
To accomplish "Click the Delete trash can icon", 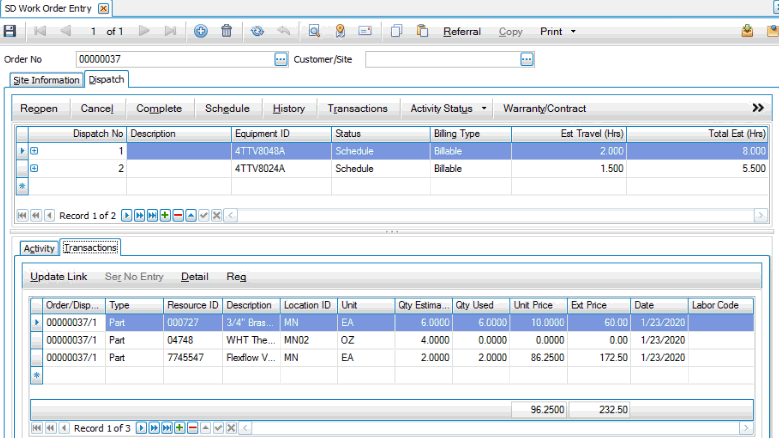I will tap(226, 31).
